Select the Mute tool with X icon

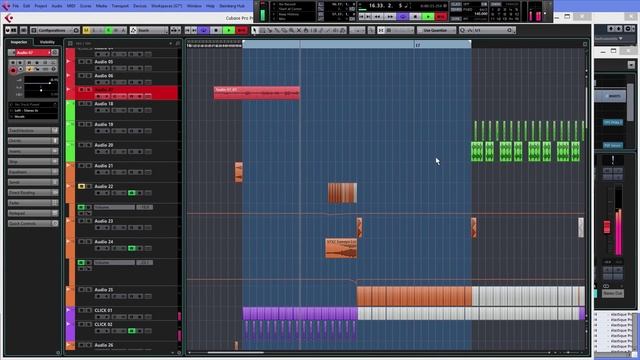click(299, 30)
